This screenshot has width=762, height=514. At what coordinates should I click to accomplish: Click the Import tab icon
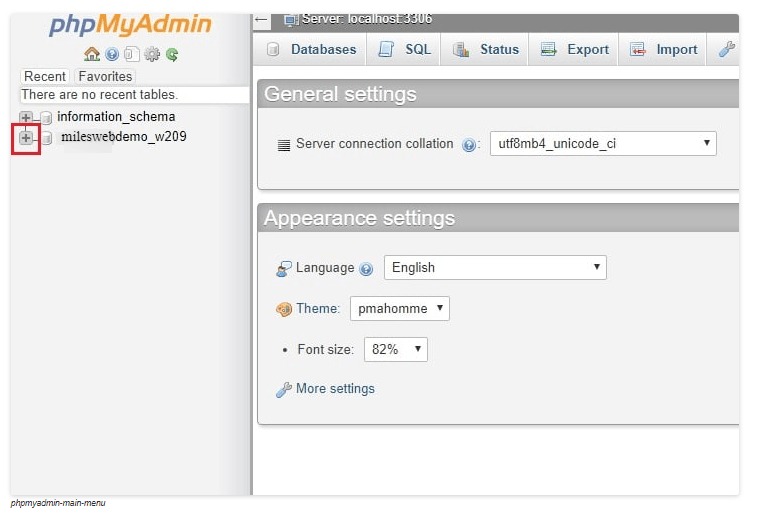[x=637, y=49]
